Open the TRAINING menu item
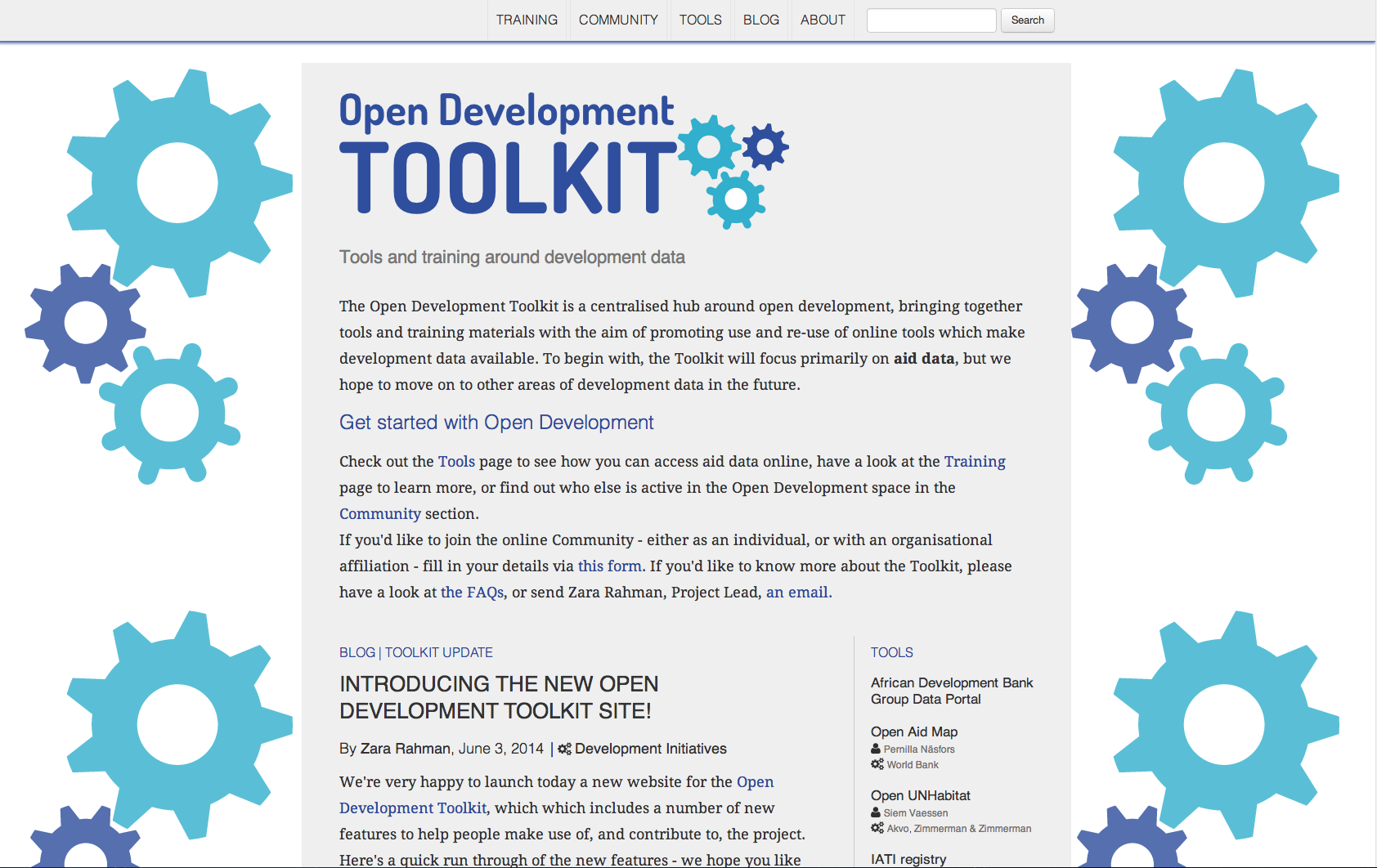The width and height of the screenshot is (1377, 868). pos(527,20)
